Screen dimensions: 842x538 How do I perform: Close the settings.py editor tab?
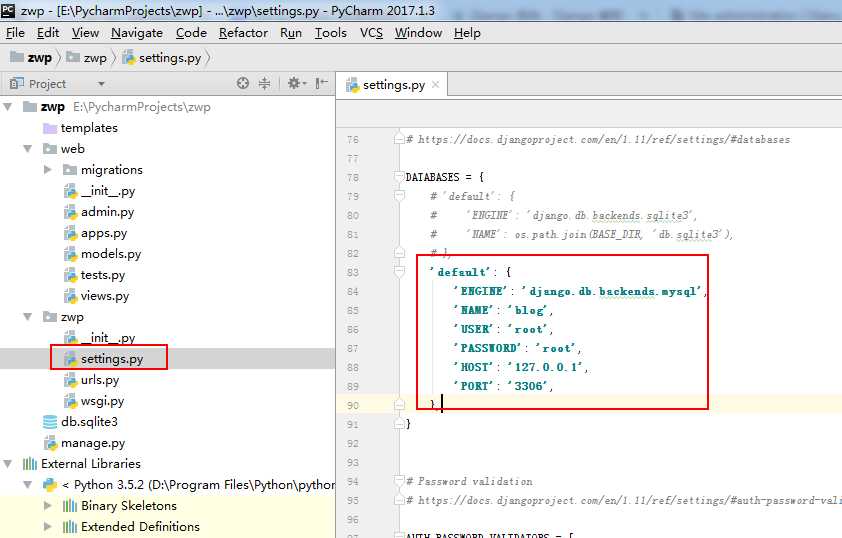point(435,84)
